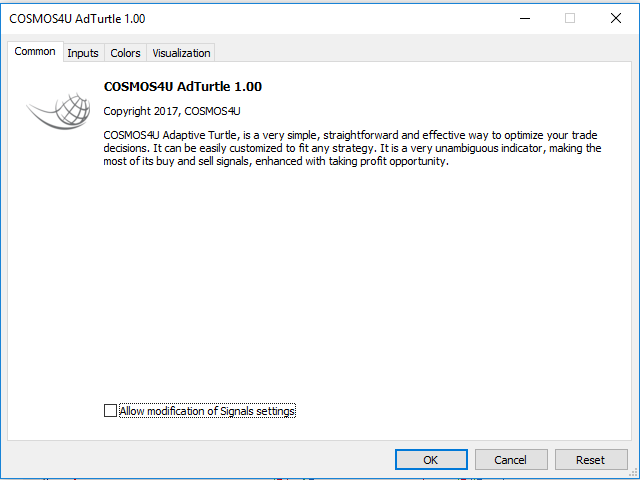Select the Colors tab
The width and height of the screenshot is (640, 480).
(125, 53)
